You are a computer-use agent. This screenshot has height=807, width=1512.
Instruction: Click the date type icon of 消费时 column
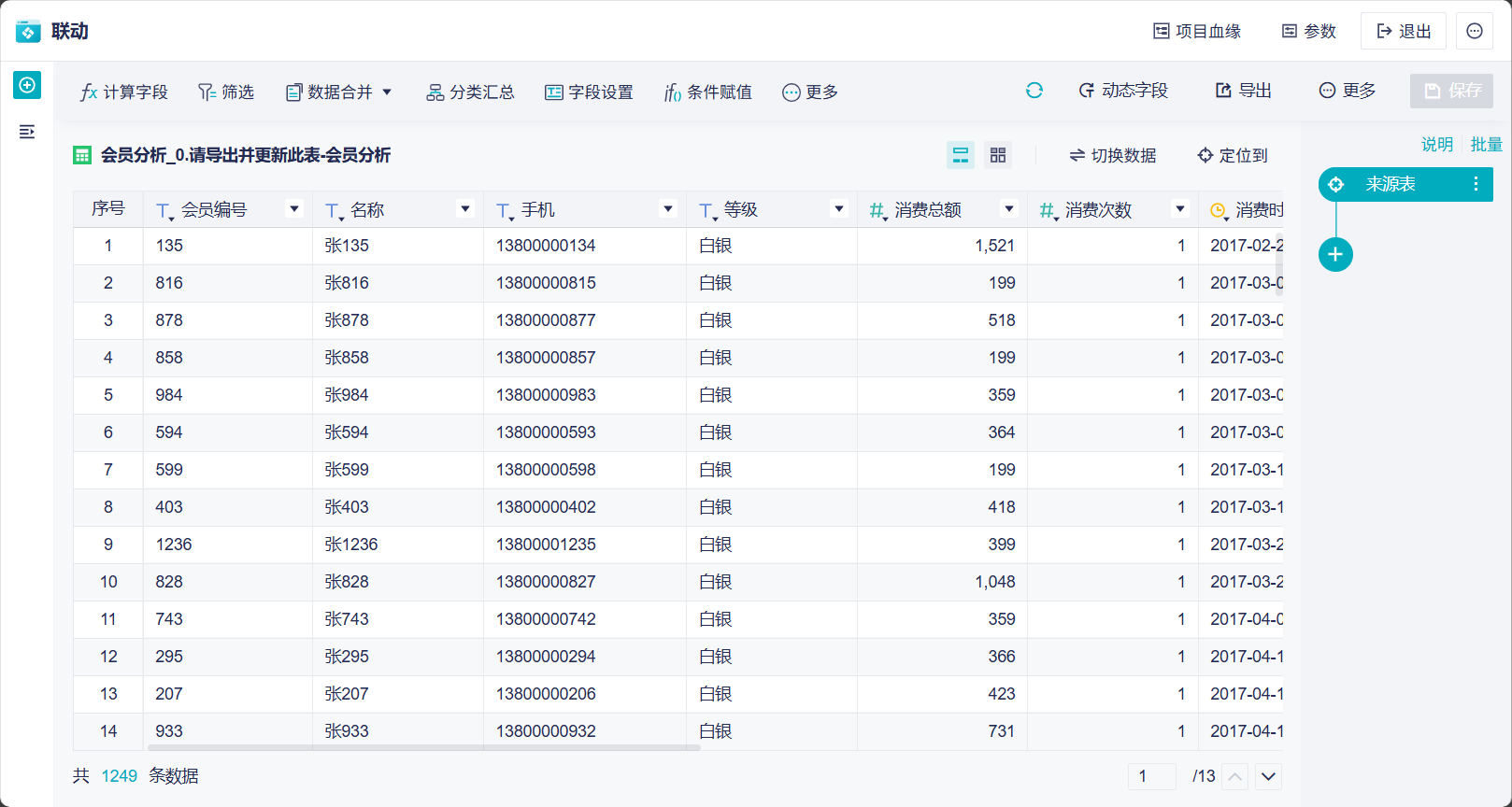click(x=1219, y=211)
